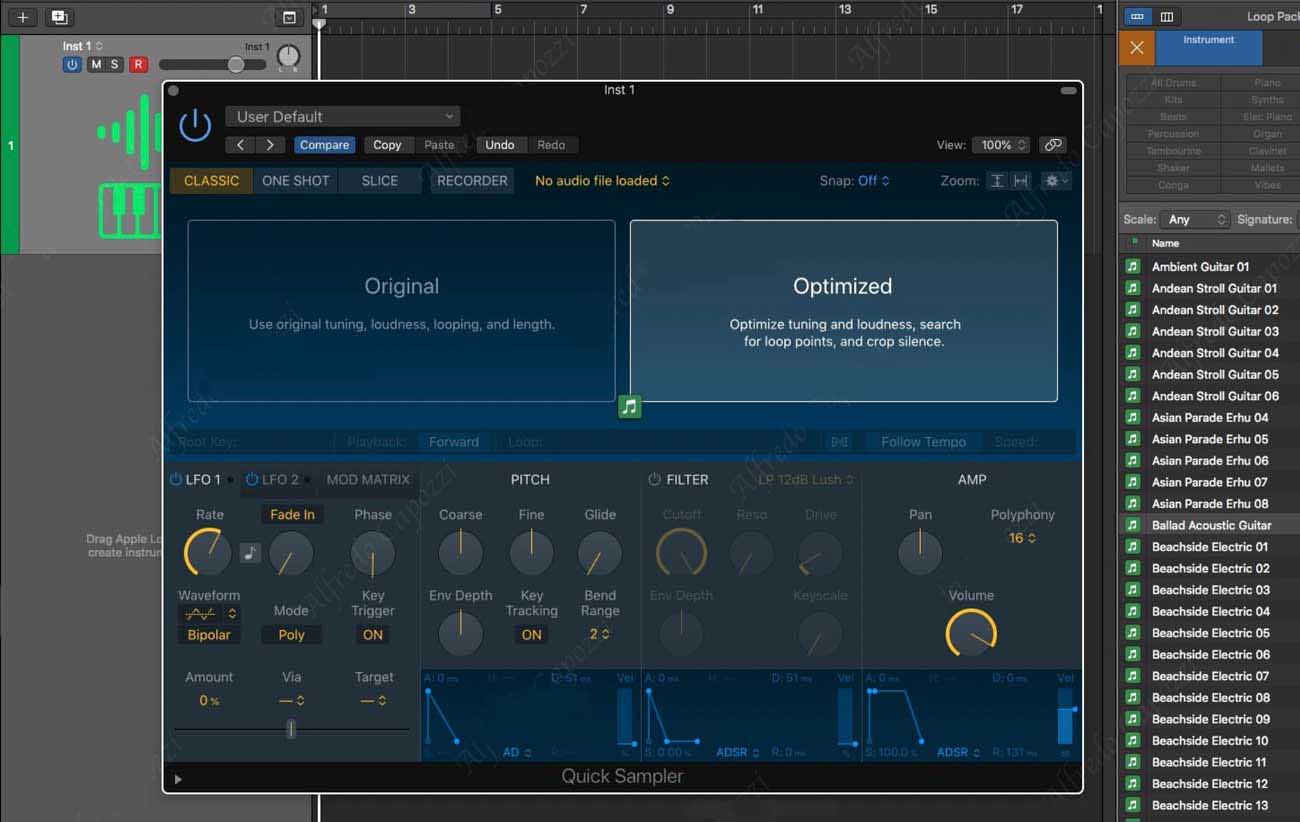This screenshot has width=1300, height=822.
Task: Toggle the Filter power button
Action: (x=654, y=480)
